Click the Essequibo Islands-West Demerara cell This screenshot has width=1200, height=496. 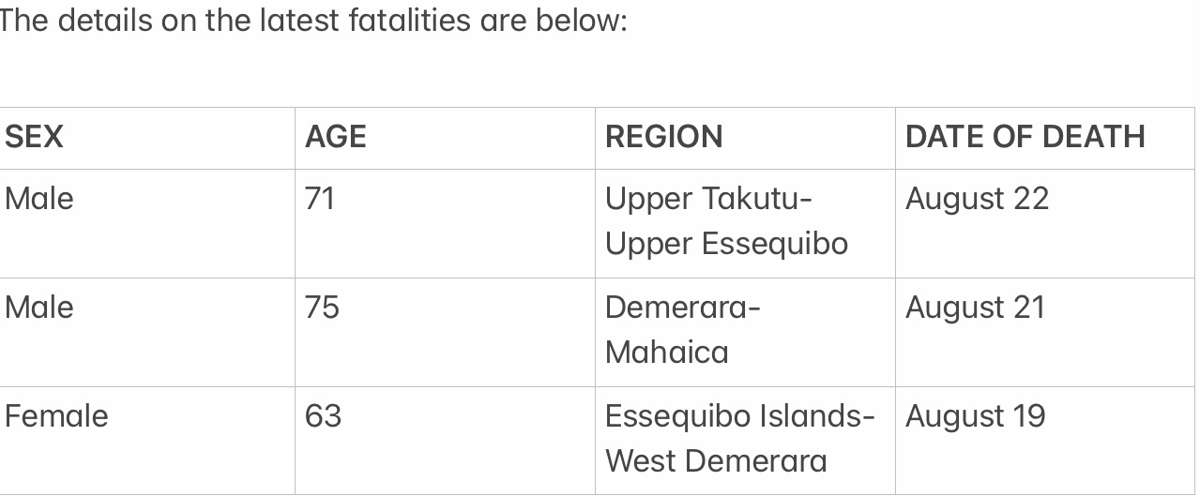[x=745, y=440]
